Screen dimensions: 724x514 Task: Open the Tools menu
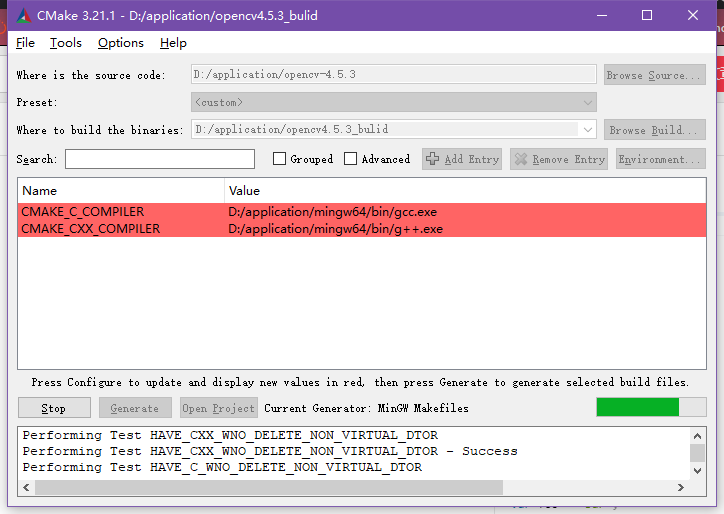[x=66, y=43]
